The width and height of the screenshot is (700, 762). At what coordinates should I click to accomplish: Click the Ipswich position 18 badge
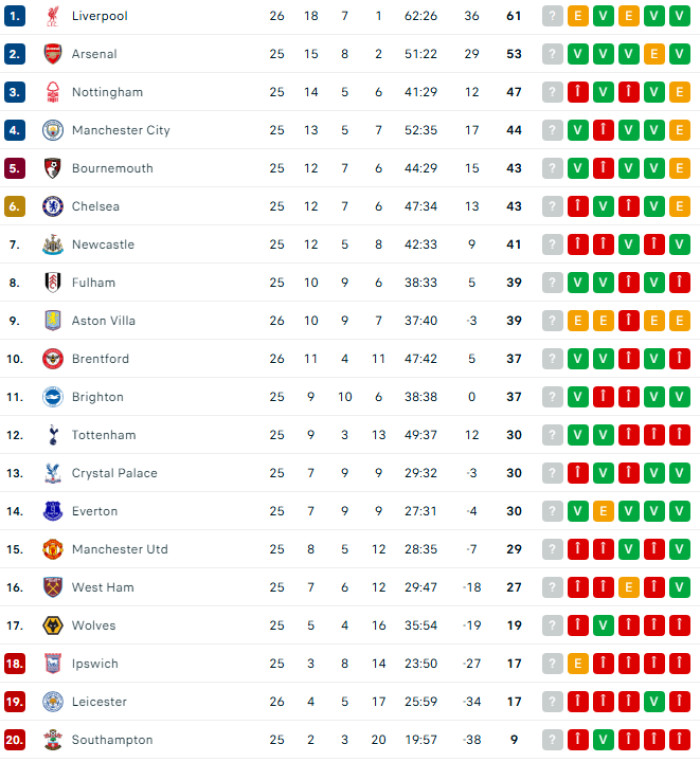14,663
